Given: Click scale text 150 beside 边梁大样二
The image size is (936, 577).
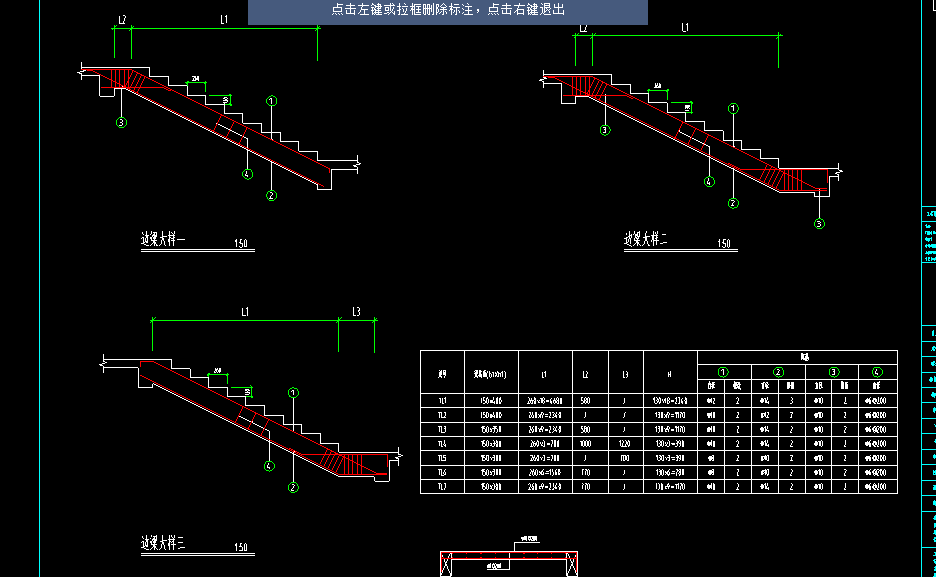Looking at the screenshot, I should point(723,243).
